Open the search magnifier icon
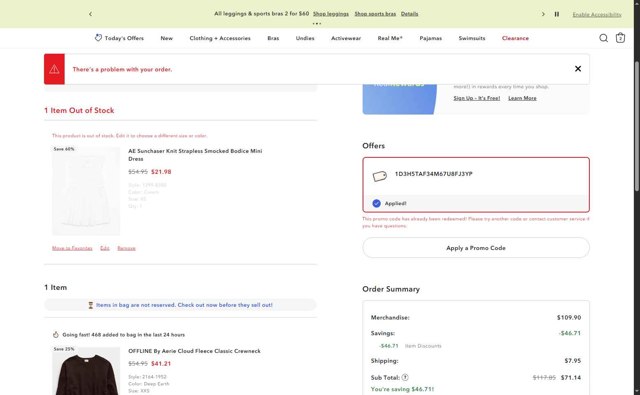 click(x=603, y=38)
